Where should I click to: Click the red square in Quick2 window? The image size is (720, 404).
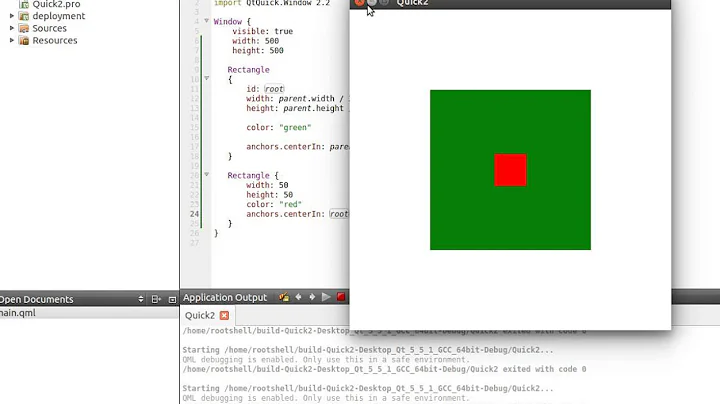tap(511, 170)
